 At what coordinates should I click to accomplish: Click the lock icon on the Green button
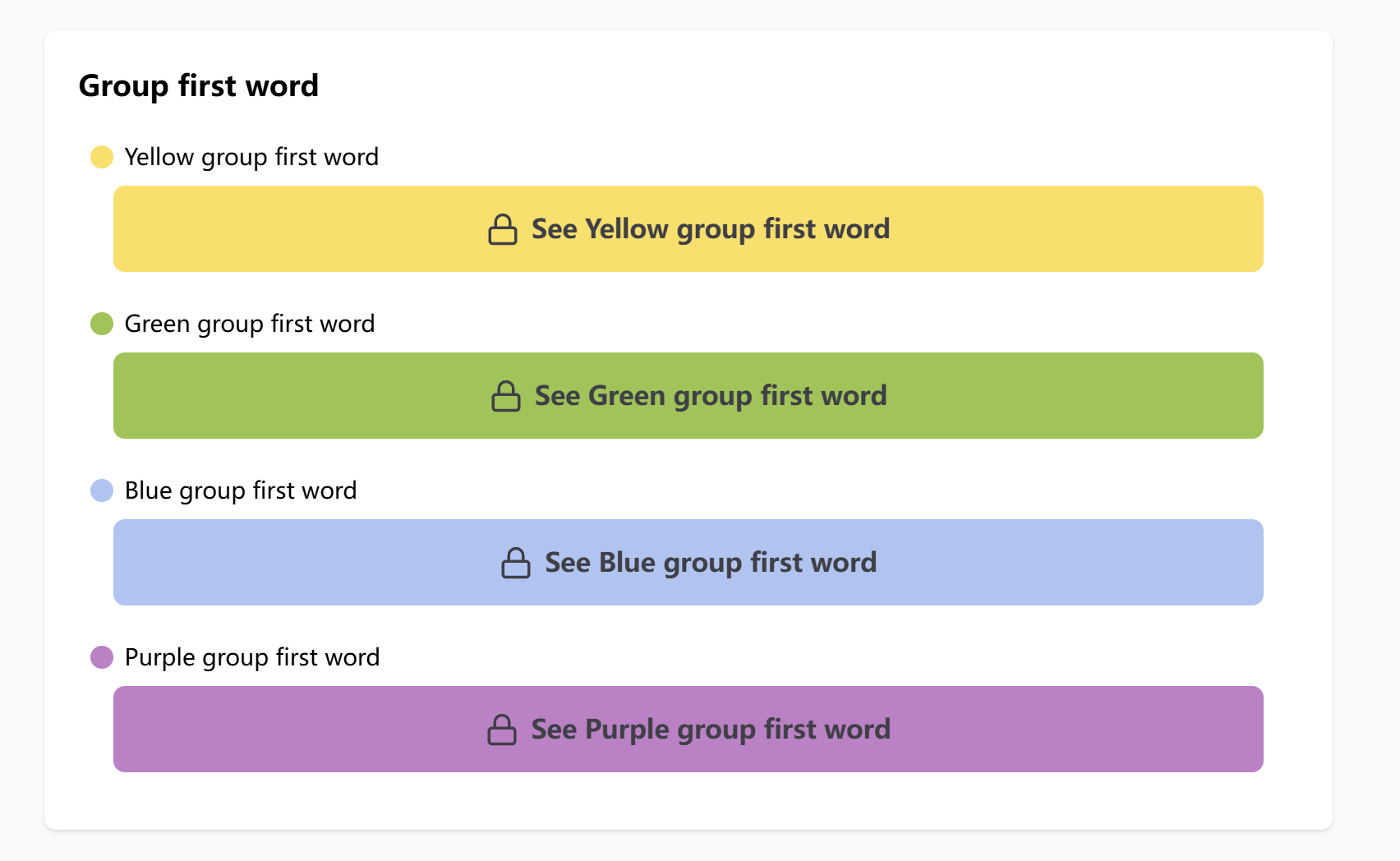(x=505, y=396)
